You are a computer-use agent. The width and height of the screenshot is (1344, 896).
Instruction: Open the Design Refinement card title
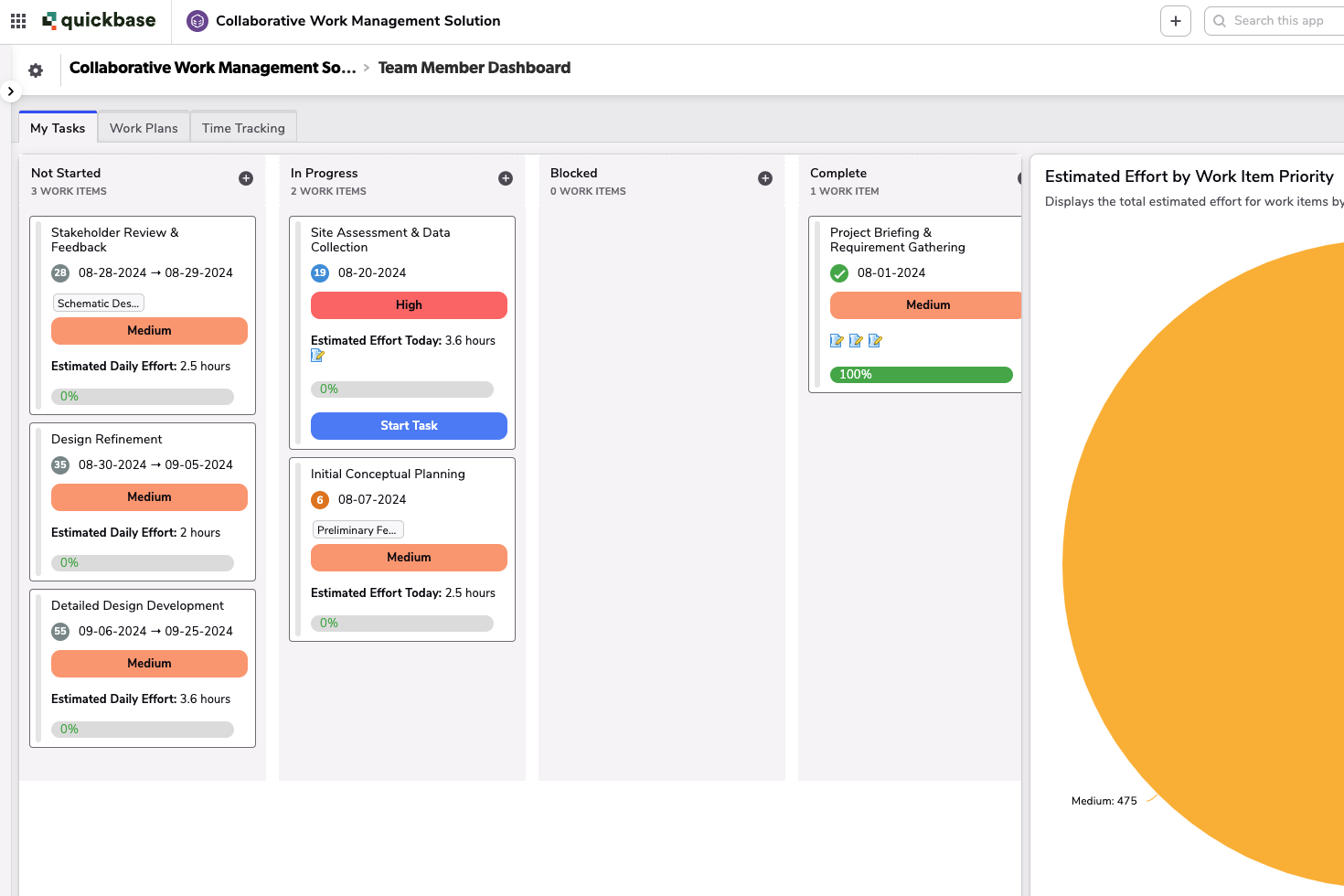pyautogui.click(x=107, y=439)
